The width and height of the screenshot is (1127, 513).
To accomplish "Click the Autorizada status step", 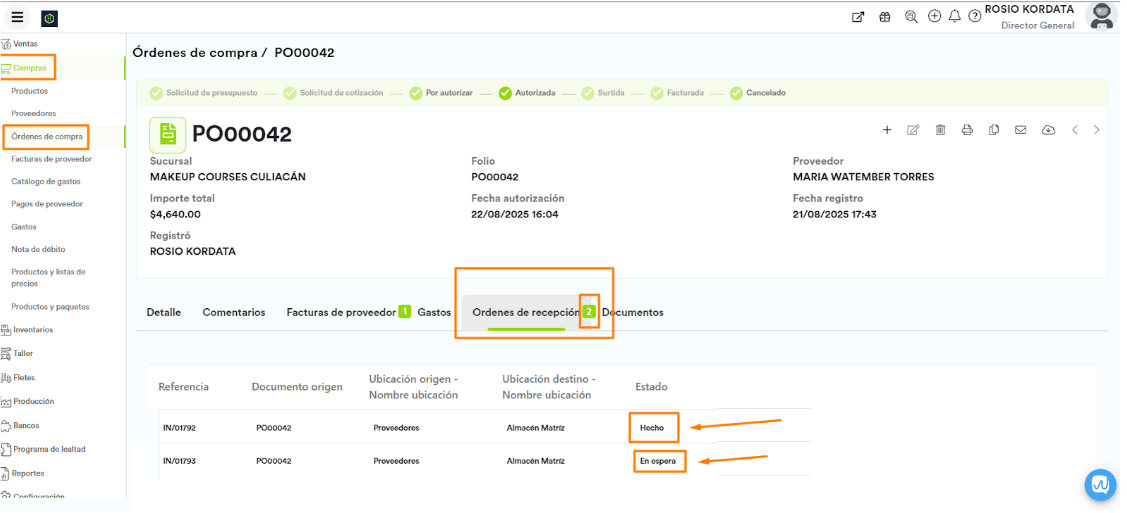I will (x=534, y=93).
